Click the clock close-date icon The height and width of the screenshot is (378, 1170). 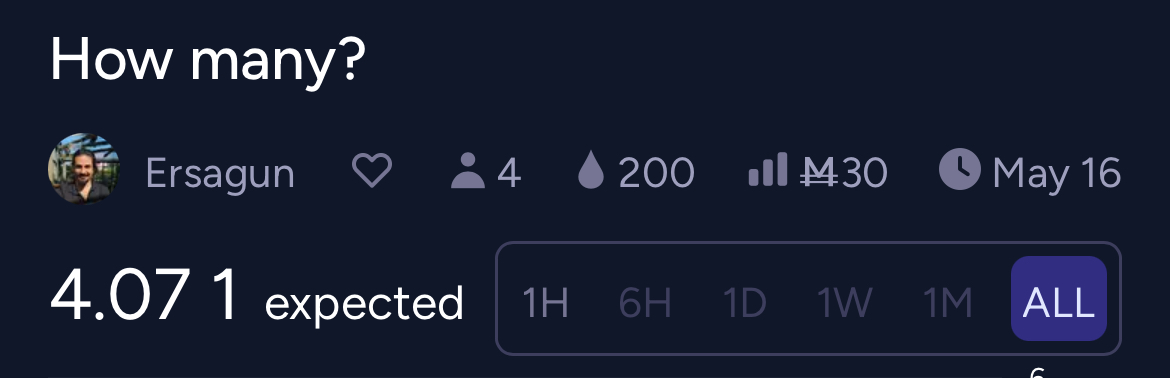pyautogui.click(x=960, y=168)
